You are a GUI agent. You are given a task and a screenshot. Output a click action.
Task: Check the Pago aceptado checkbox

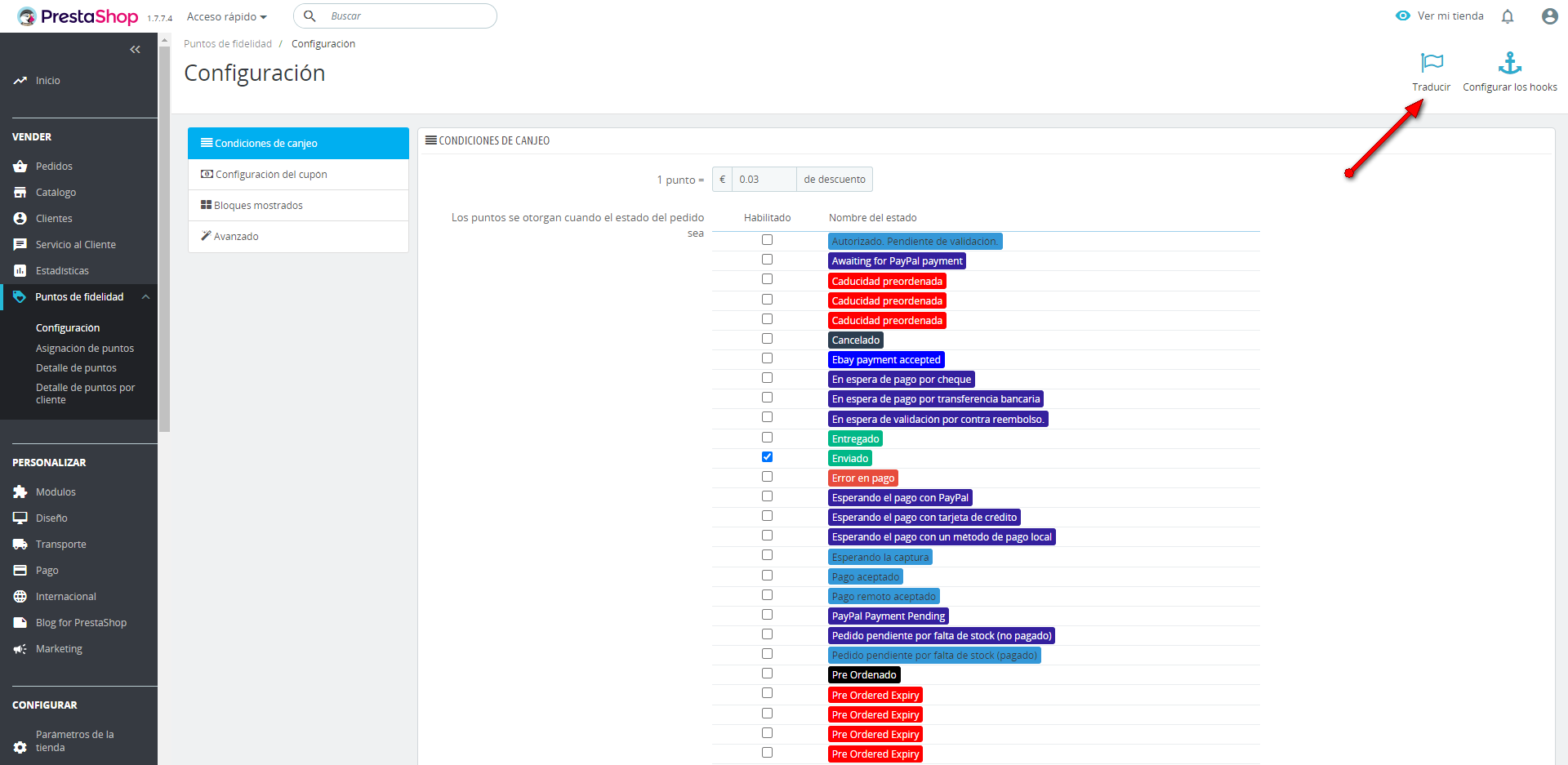coord(767,576)
